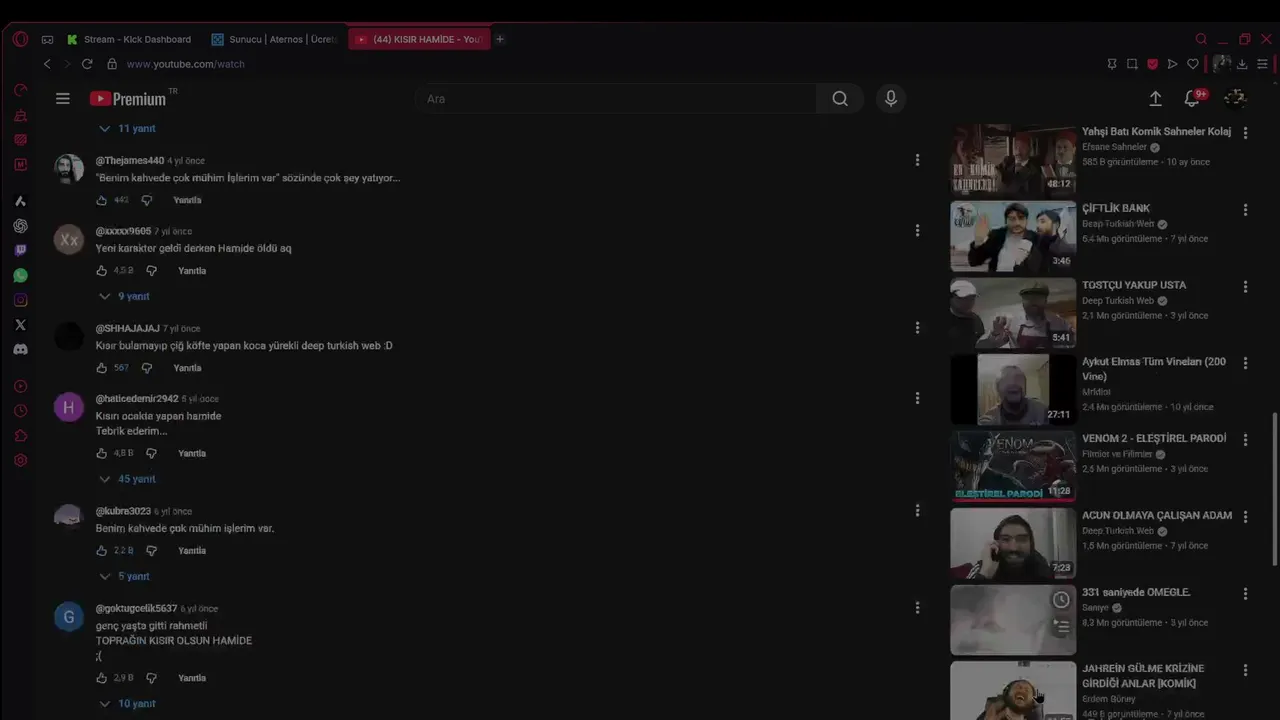This screenshot has width=1280, height=720.
Task: Open the Yahşi Batı Komik Sahneler thumbnail
Action: point(1013,158)
